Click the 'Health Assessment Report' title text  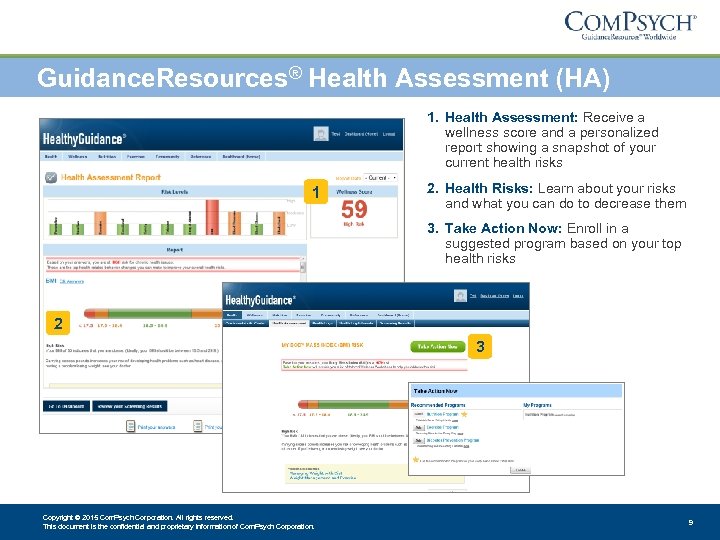click(x=111, y=177)
